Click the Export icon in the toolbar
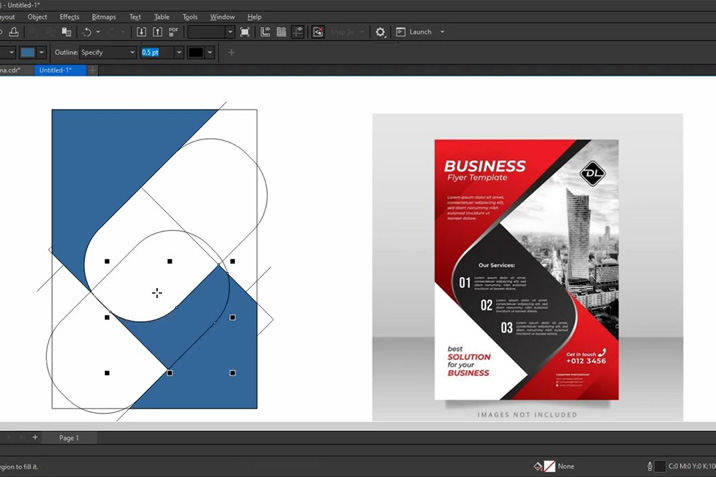The height and width of the screenshot is (477, 716). (x=157, y=32)
